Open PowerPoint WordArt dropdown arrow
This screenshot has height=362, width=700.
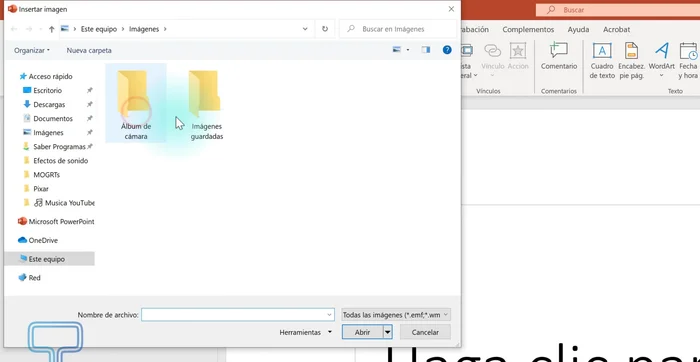(x=662, y=75)
